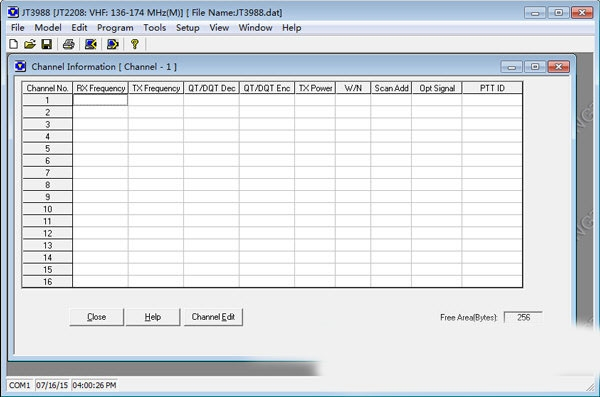Open the Edit menu
The image size is (600, 397).
(x=79, y=28)
